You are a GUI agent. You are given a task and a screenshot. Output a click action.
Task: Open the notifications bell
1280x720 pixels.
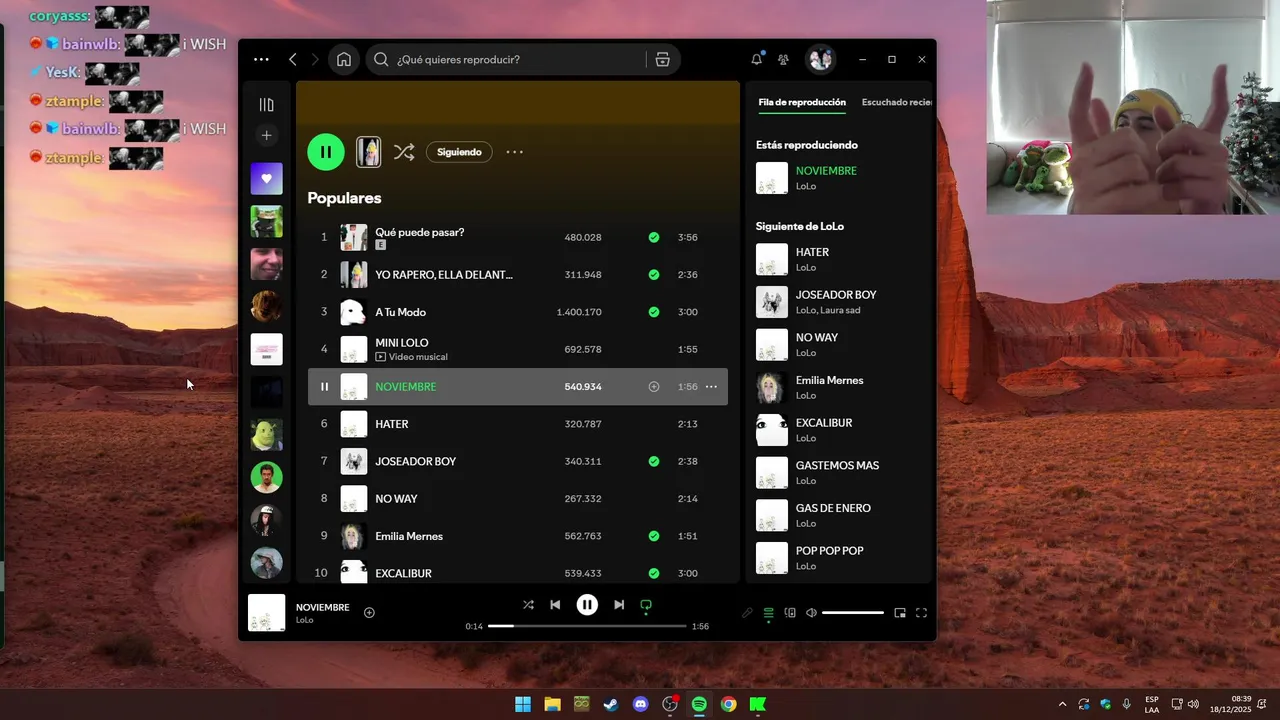click(757, 60)
